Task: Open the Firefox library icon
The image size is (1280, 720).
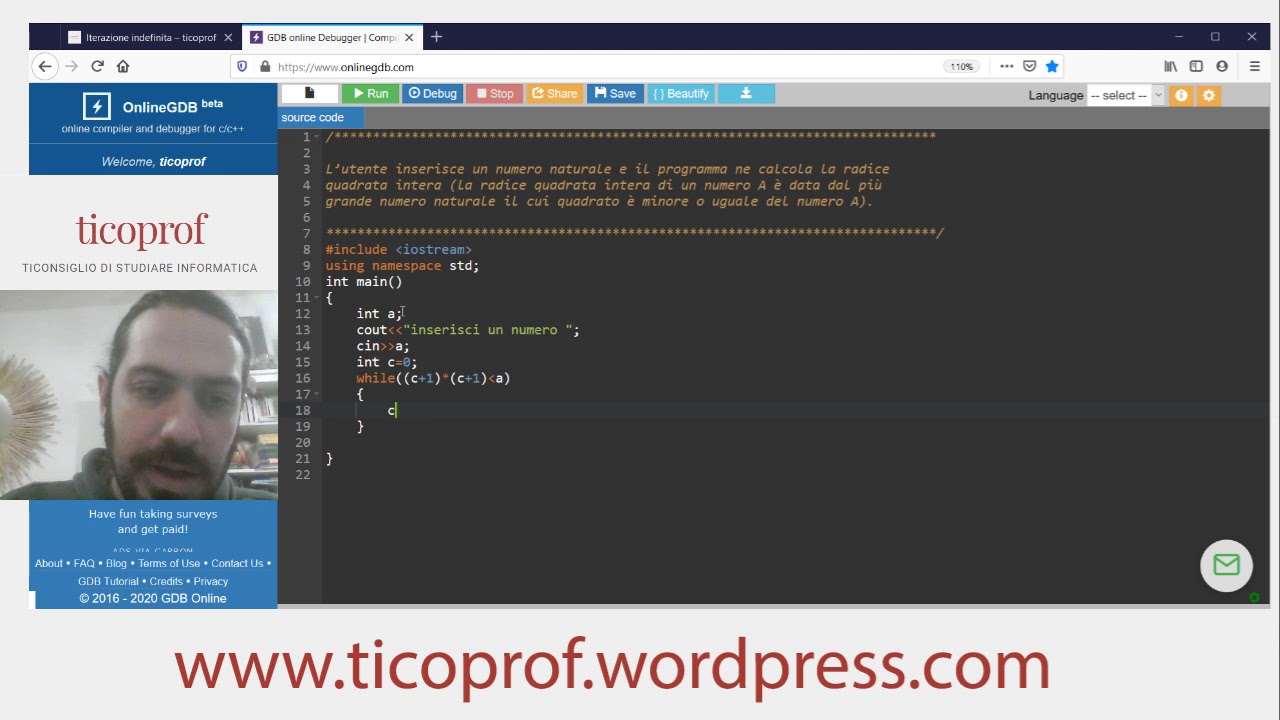Action: pos(1170,67)
